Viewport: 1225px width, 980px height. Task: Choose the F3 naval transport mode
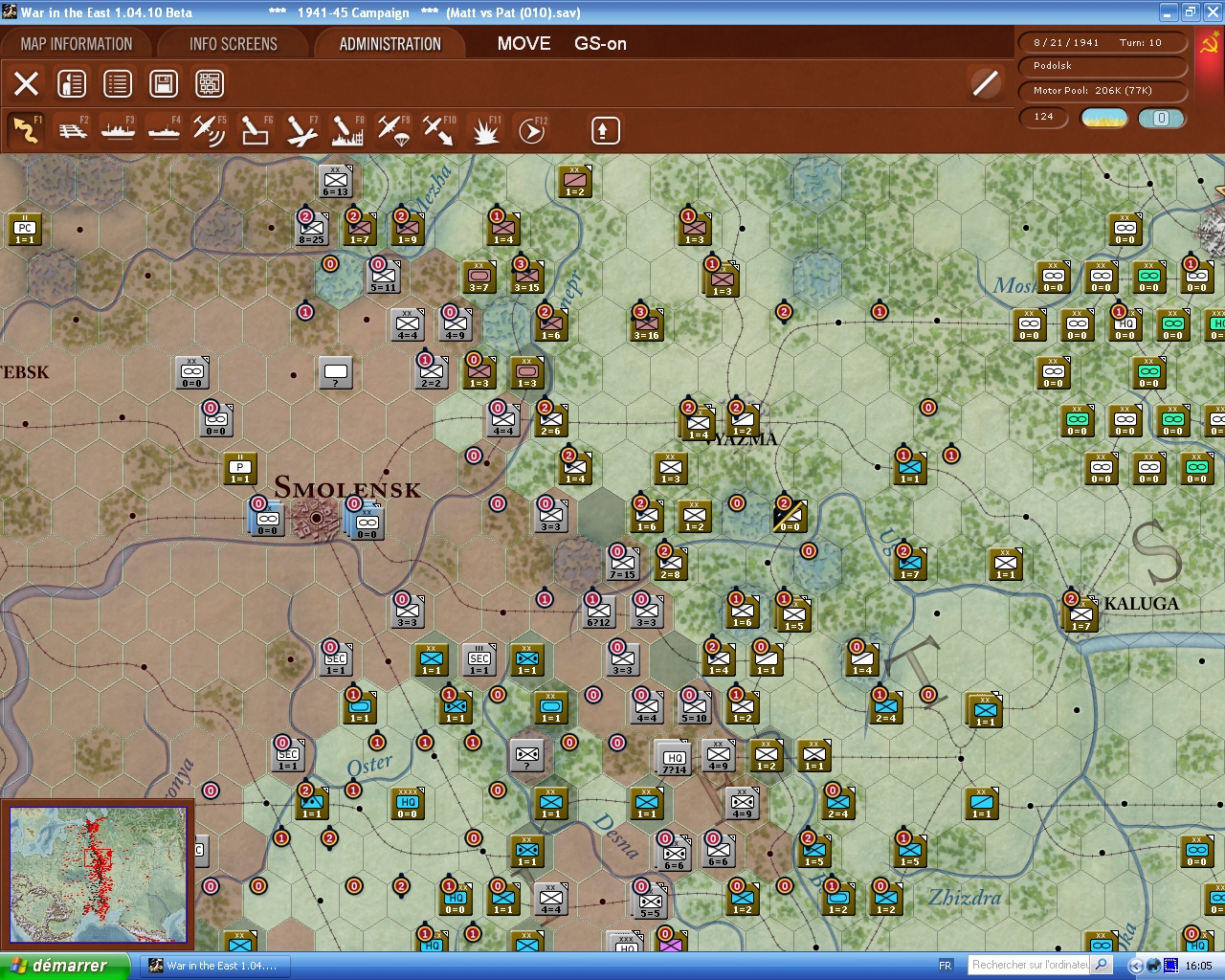pos(118,130)
